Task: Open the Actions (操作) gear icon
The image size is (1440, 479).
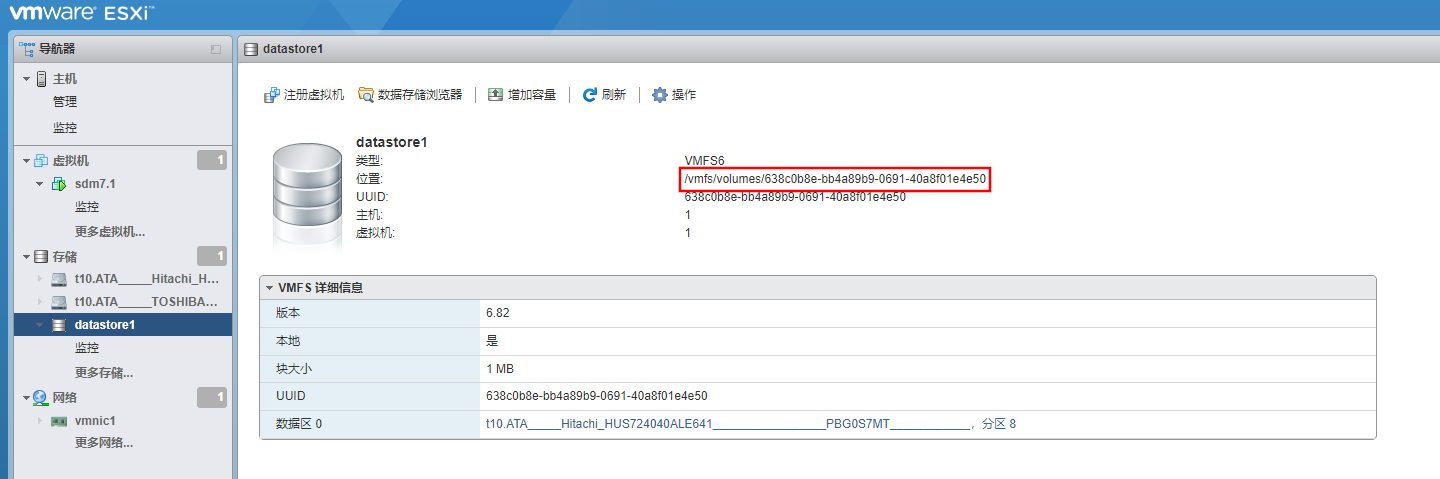Action: coord(660,95)
